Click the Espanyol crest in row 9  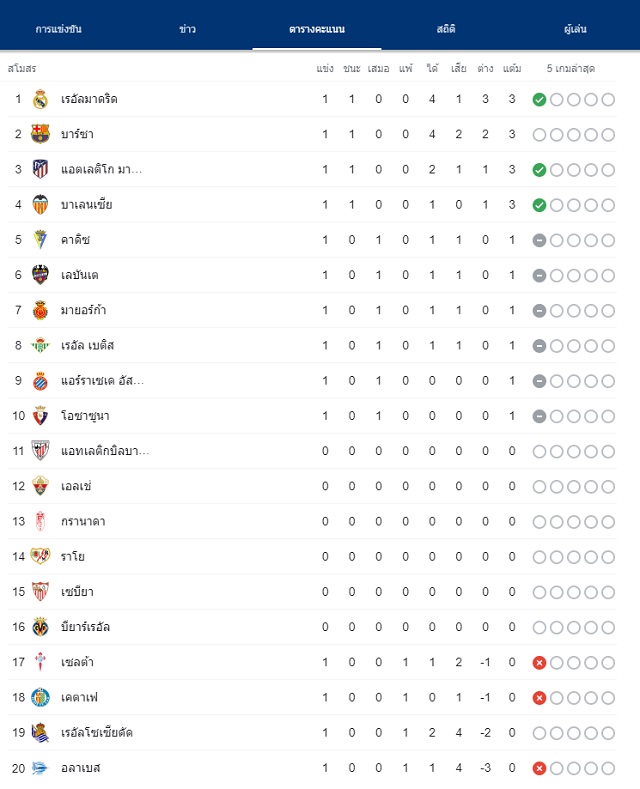pos(40,381)
